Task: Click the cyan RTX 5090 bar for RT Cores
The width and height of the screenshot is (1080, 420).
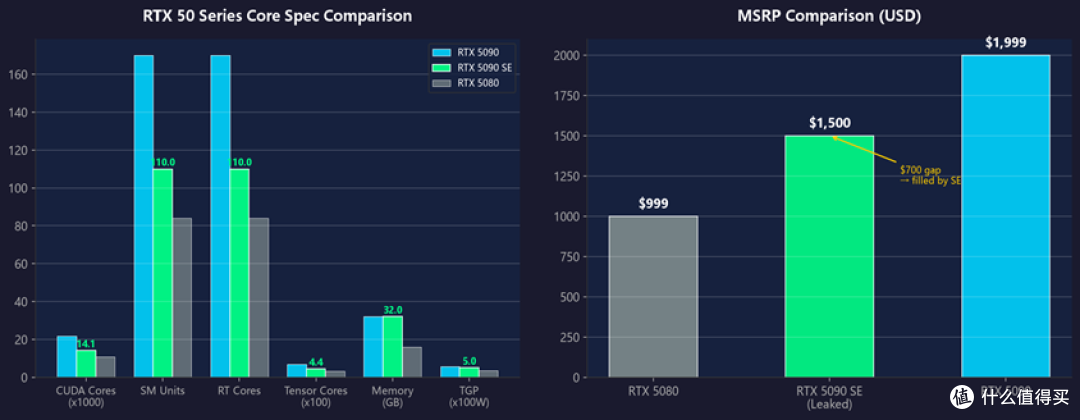Action: point(220,216)
